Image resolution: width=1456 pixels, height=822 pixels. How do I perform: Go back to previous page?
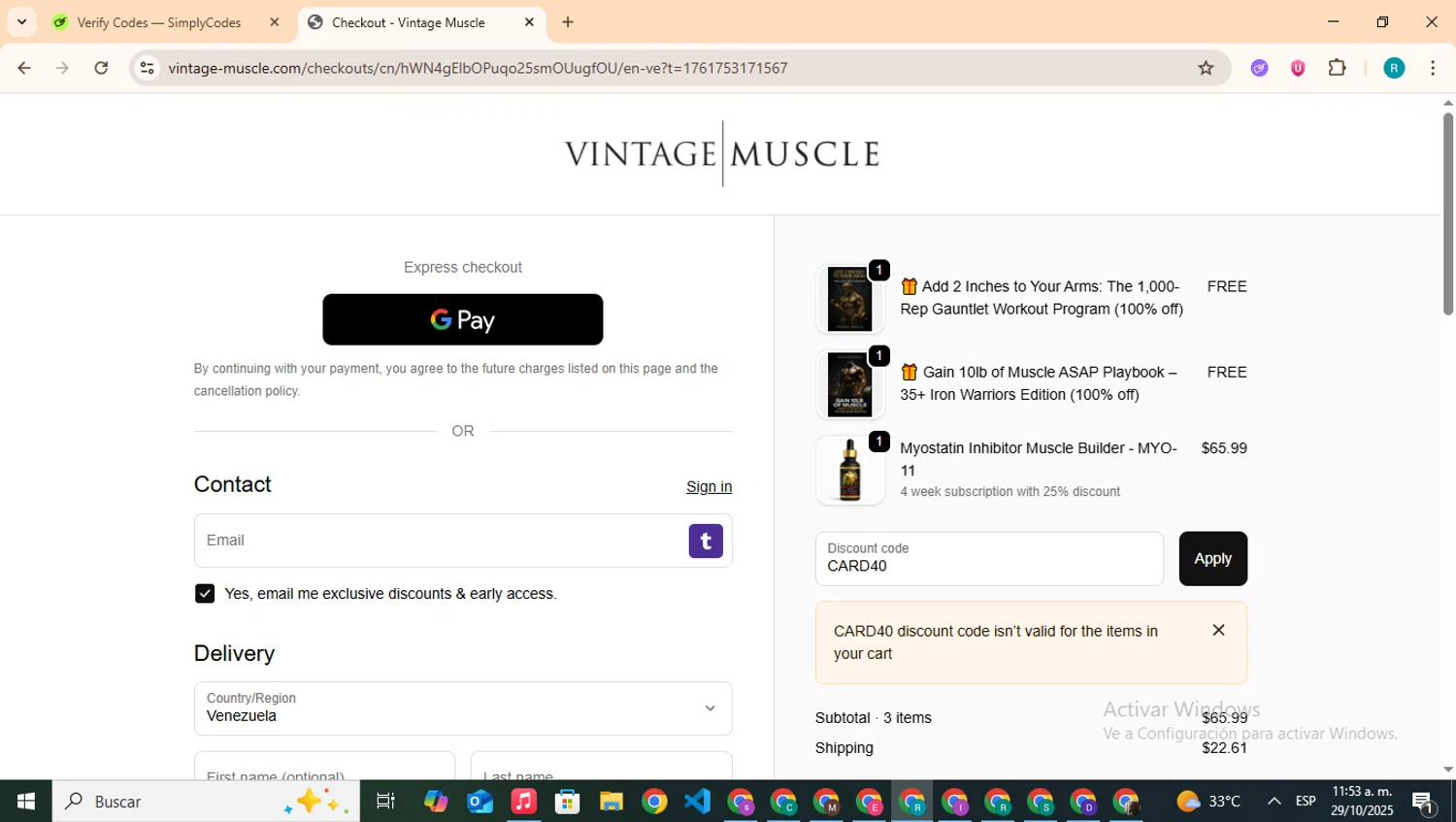pyautogui.click(x=24, y=68)
